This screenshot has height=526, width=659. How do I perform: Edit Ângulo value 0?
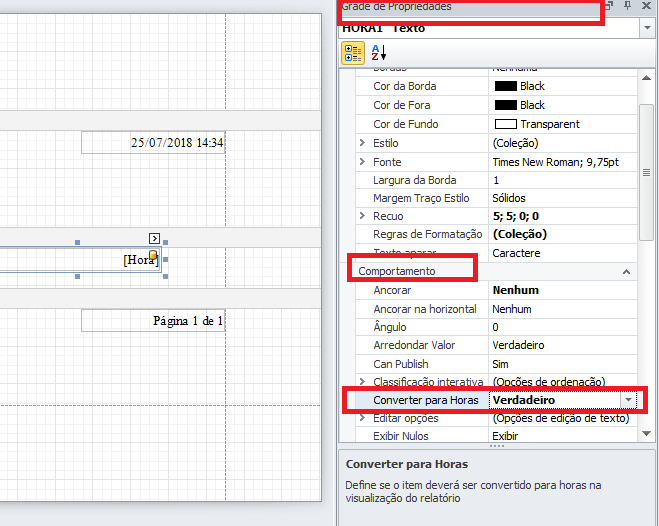point(563,327)
